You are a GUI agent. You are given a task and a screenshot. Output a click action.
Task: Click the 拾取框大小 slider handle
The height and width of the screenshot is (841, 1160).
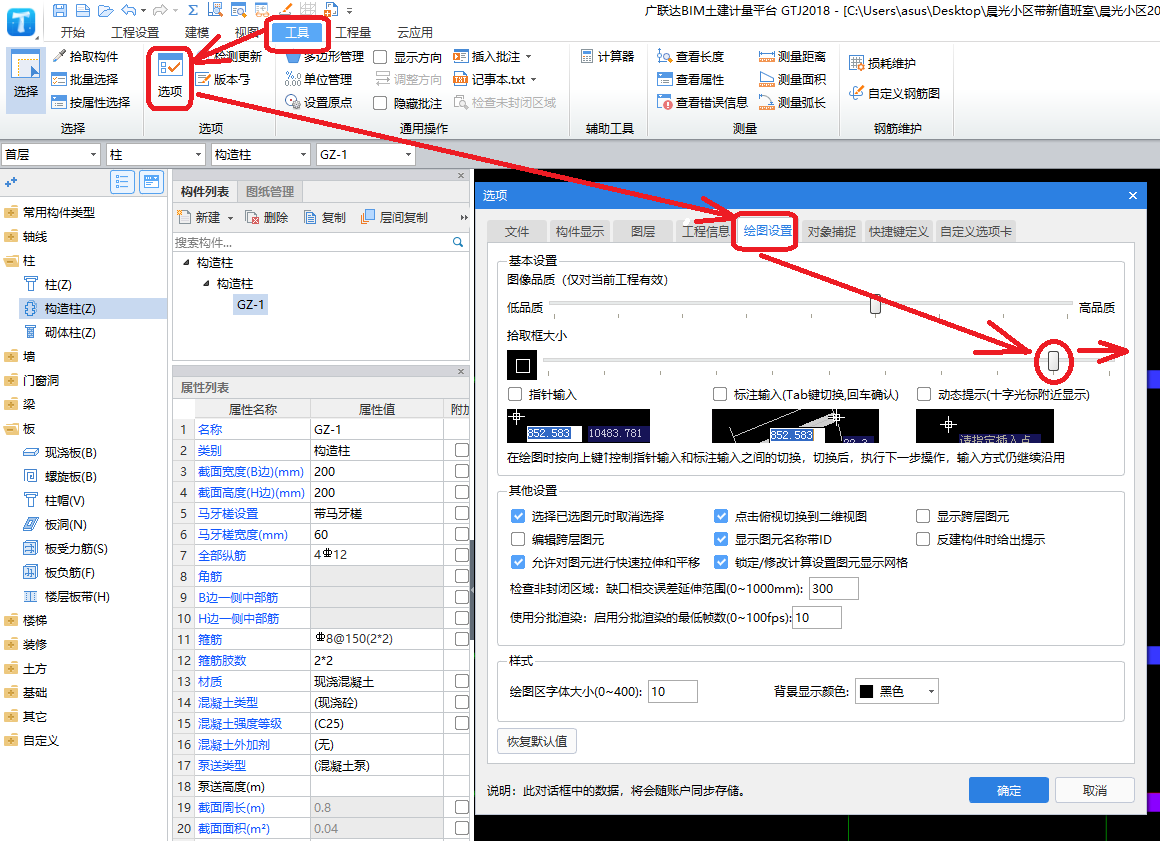click(1053, 360)
